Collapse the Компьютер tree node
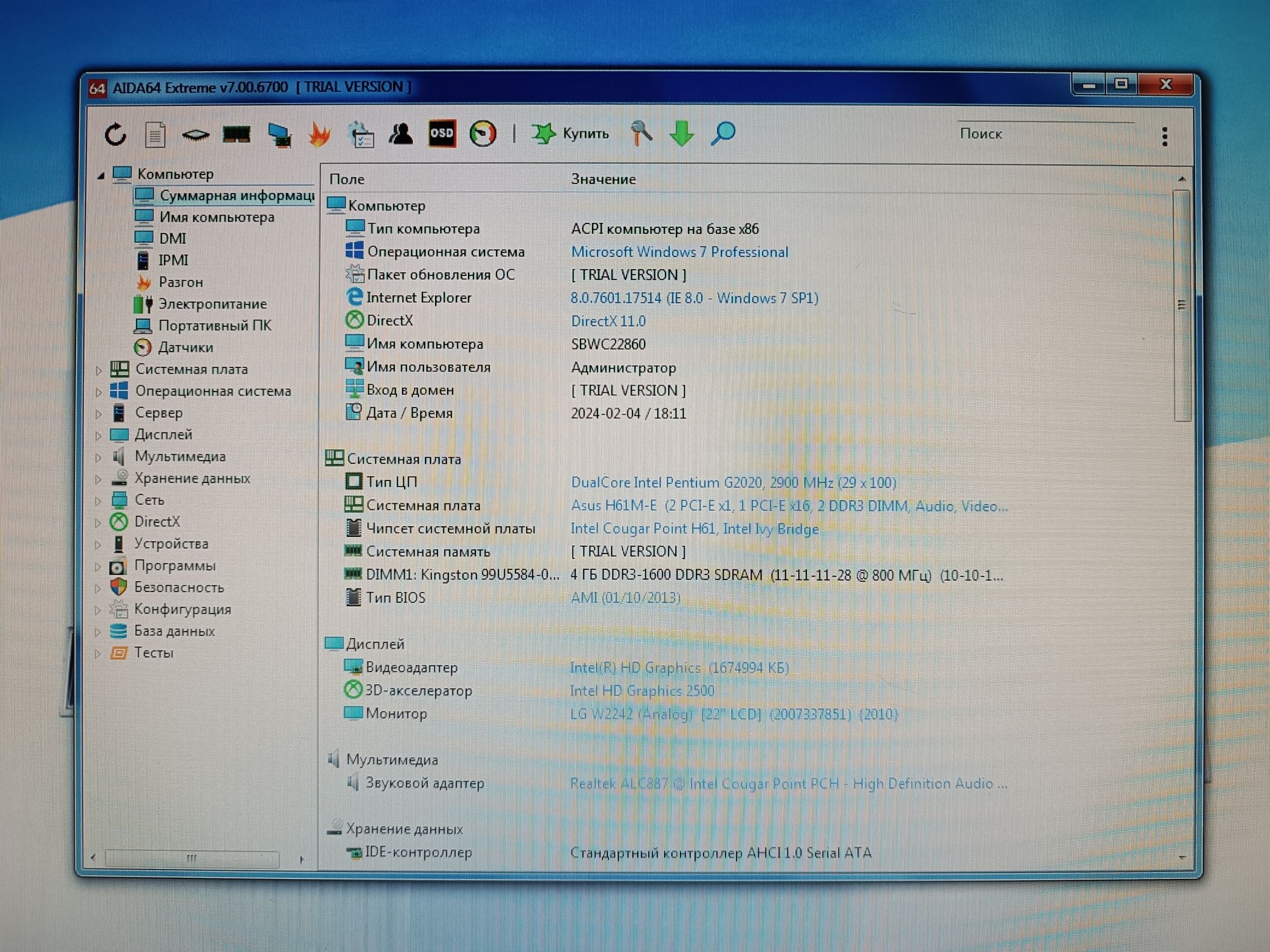The height and width of the screenshot is (952, 1270). click(x=101, y=175)
